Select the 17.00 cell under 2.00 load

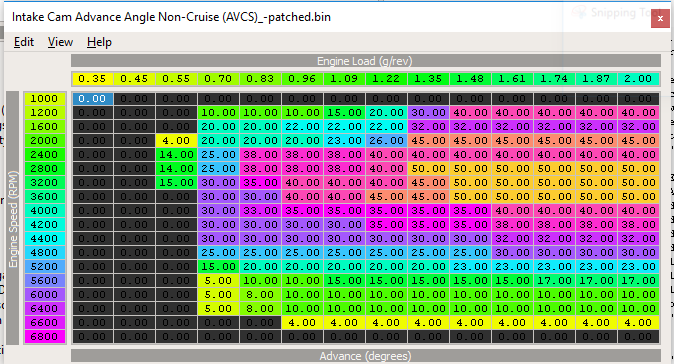(638, 281)
